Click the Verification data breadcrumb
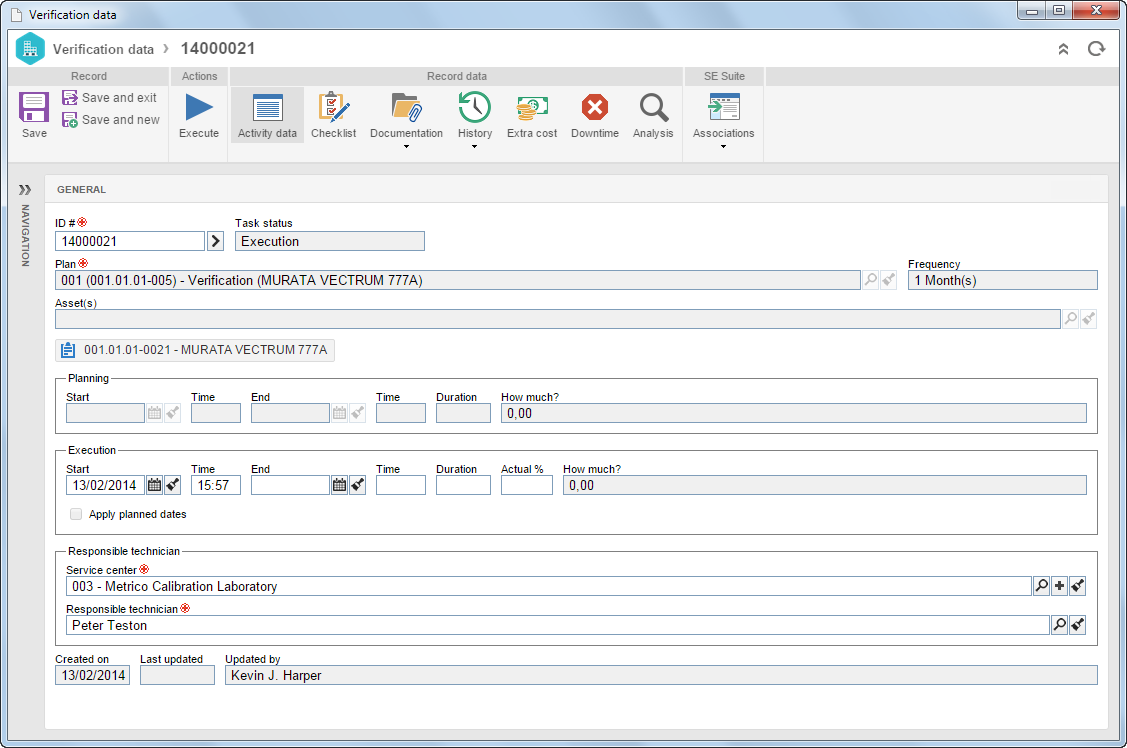Screen dimensions: 1127x748 (x=104, y=49)
